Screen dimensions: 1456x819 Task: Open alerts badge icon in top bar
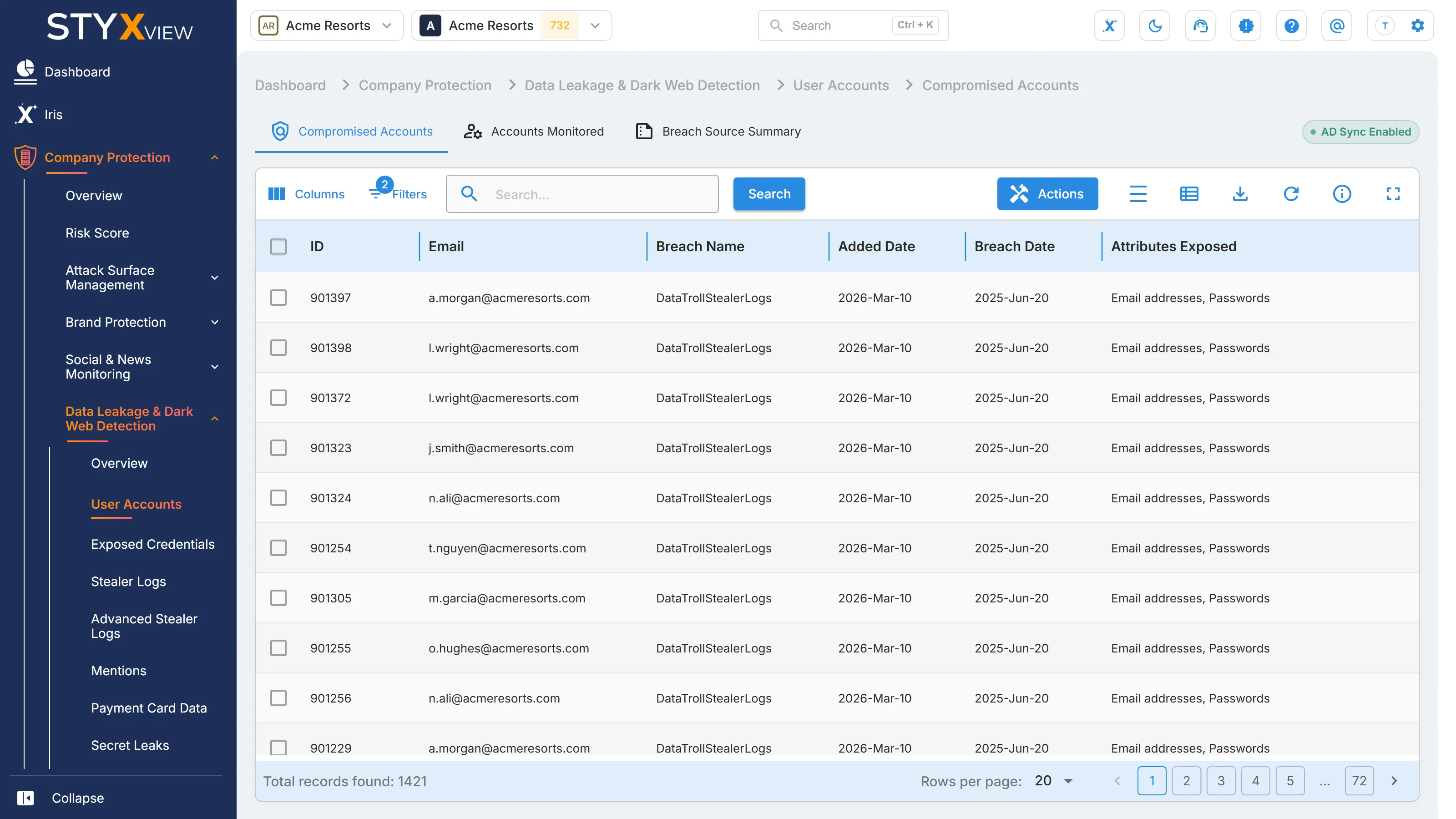click(x=1246, y=25)
